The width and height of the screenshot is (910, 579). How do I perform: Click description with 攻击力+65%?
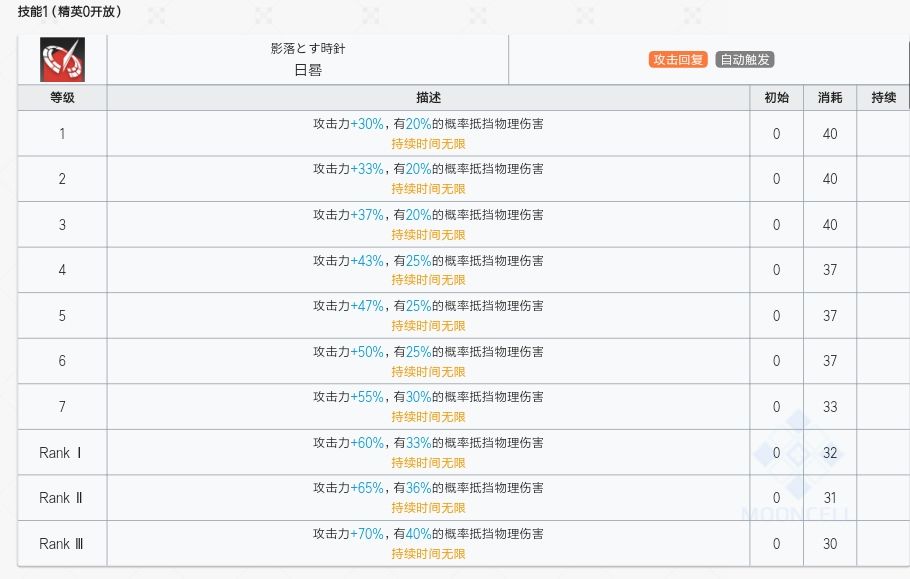pyautogui.click(x=428, y=488)
